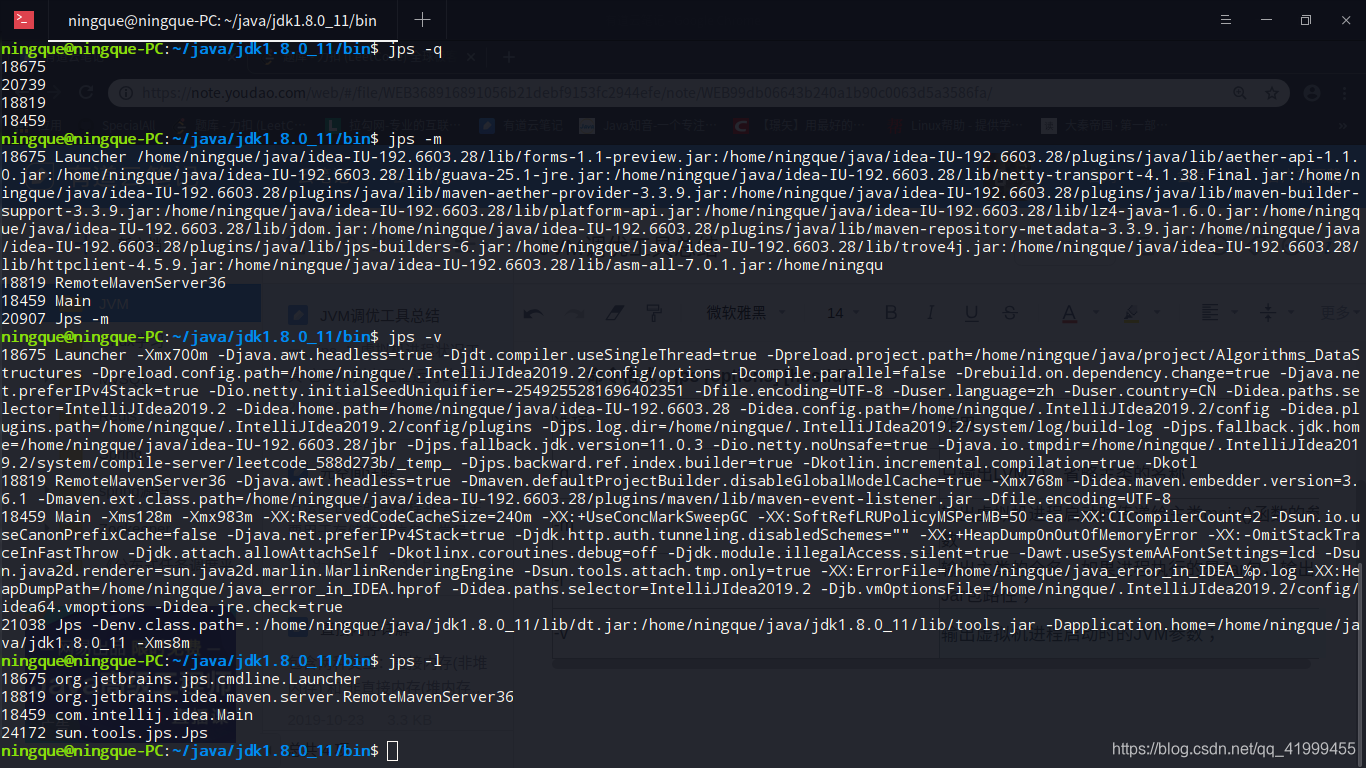Minimize the terminal window
Image resolution: width=1366 pixels, height=768 pixels.
(1266, 19)
